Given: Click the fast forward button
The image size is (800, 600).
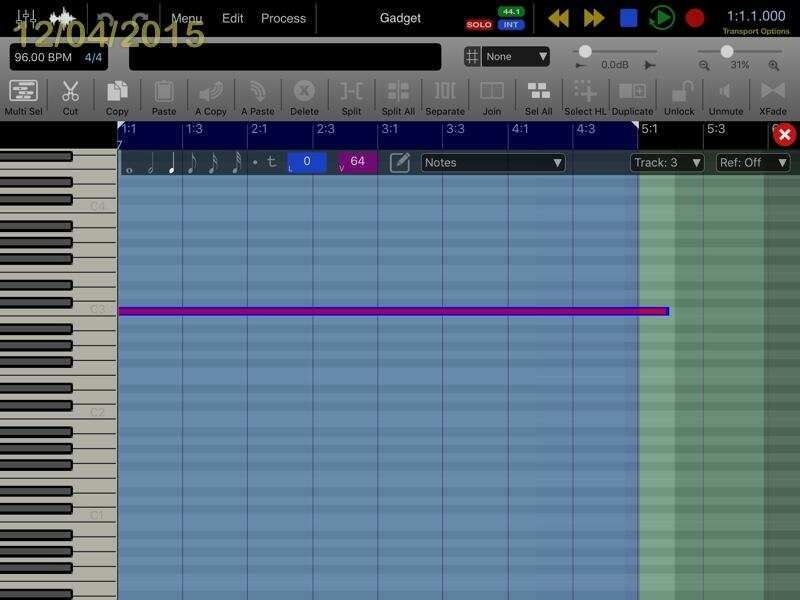Looking at the screenshot, I should point(594,18).
